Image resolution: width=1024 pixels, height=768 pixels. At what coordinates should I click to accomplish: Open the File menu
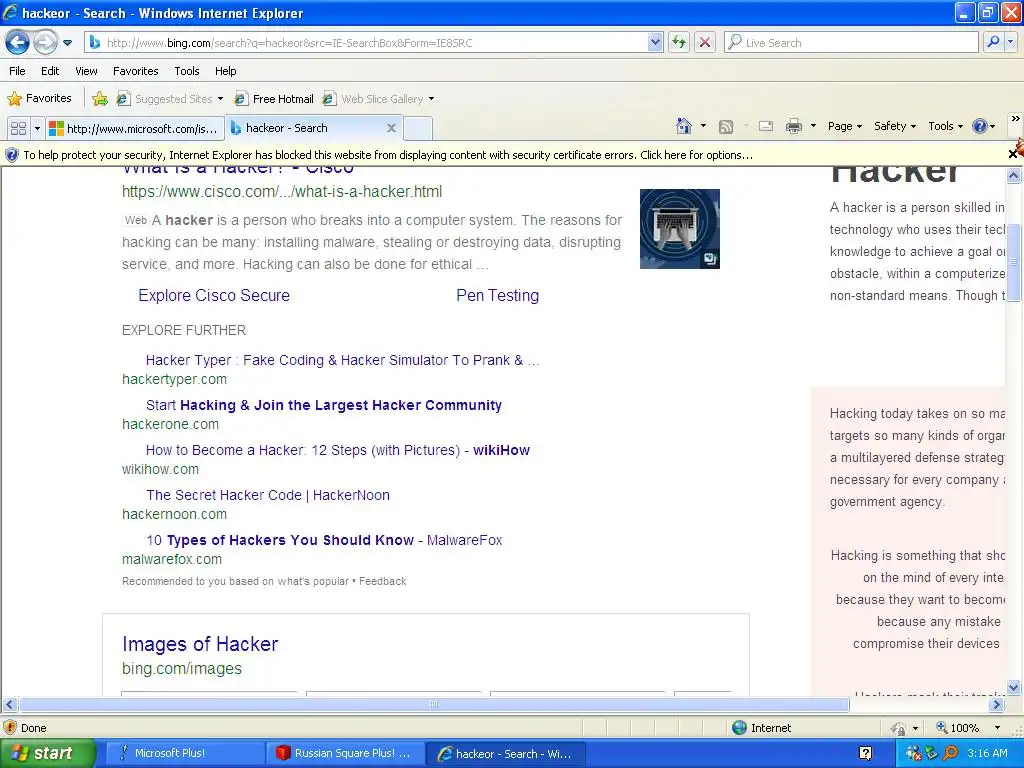click(x=18, y=71)
